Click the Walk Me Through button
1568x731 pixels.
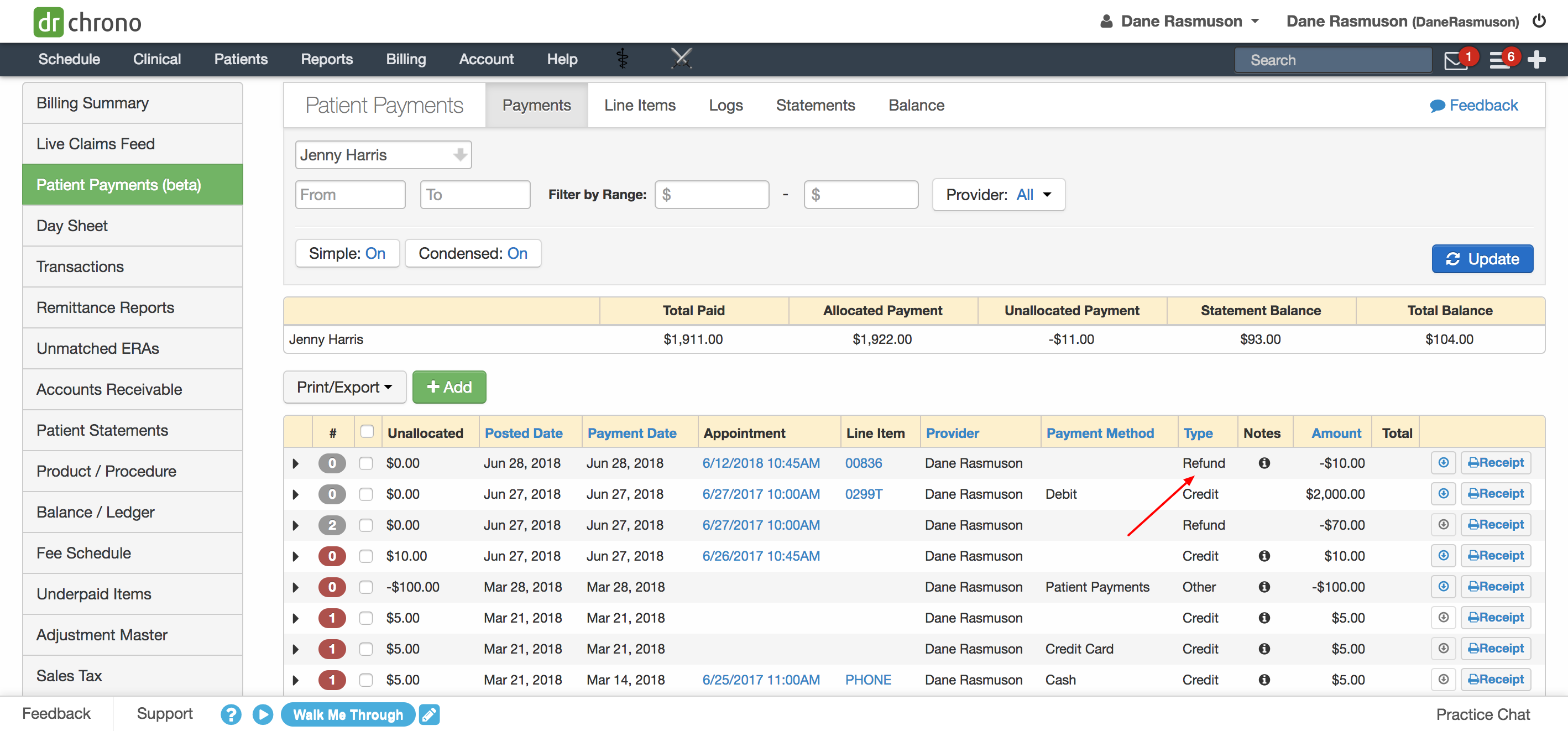pyautogui.click(x=348, y=714)
